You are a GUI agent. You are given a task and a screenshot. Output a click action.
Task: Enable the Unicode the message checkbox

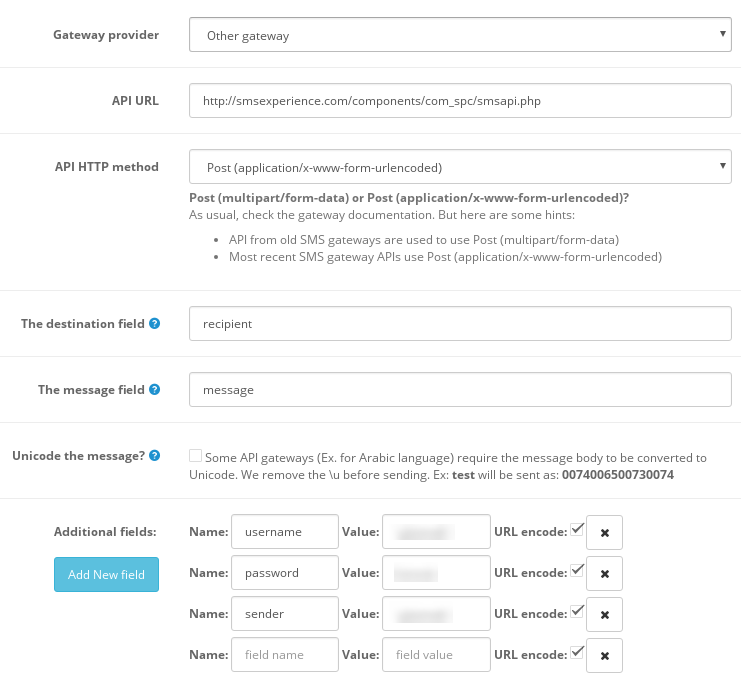tap(195, 456)
